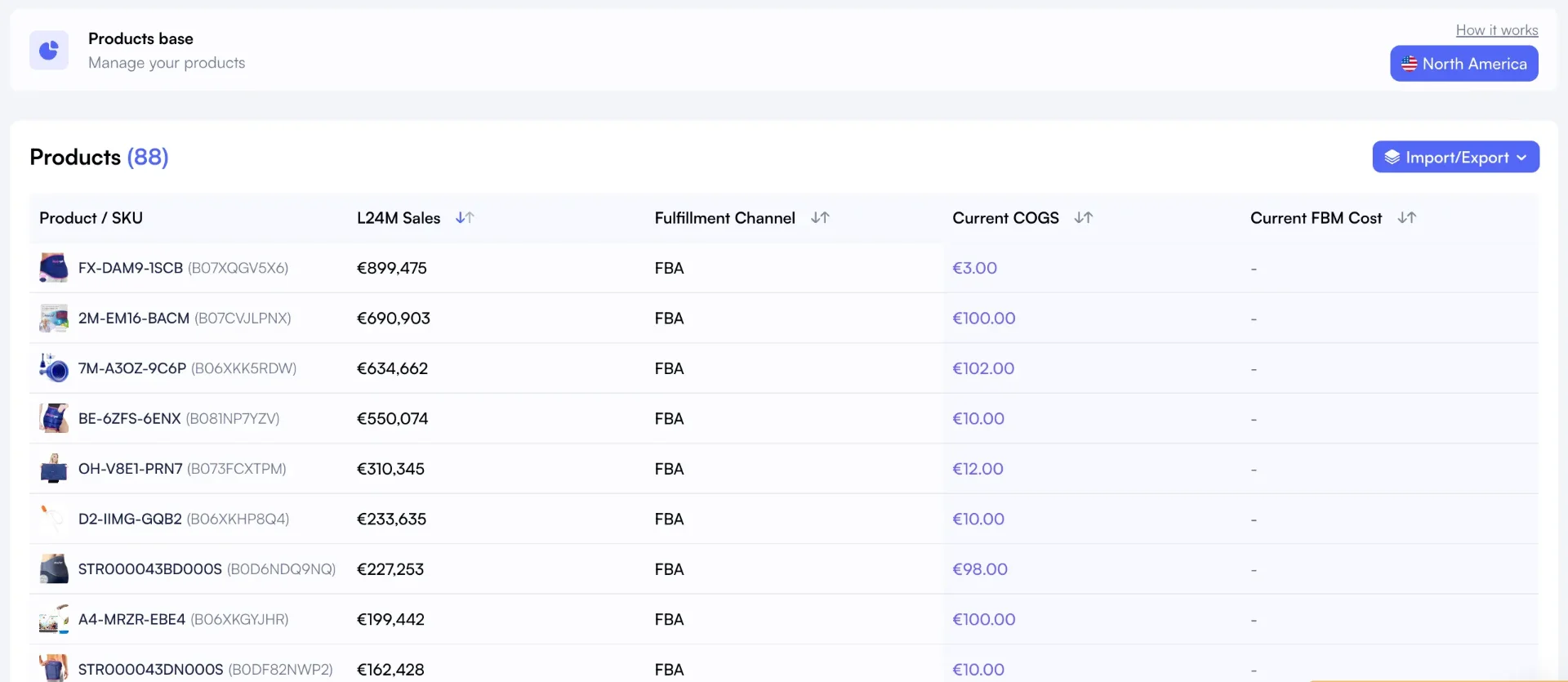The height and width of the screenshot is (682, 1568).
Task: Select SKU text STR000043DN000S
Action: (x=151, y=670)
